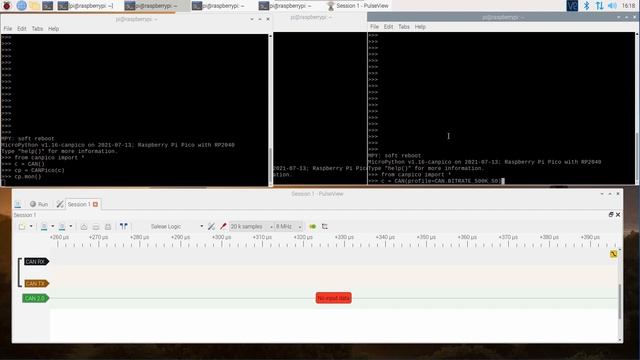The image size is (640, 360).
Task: Open the volume control tray icon
Action: tap(612, 5)
